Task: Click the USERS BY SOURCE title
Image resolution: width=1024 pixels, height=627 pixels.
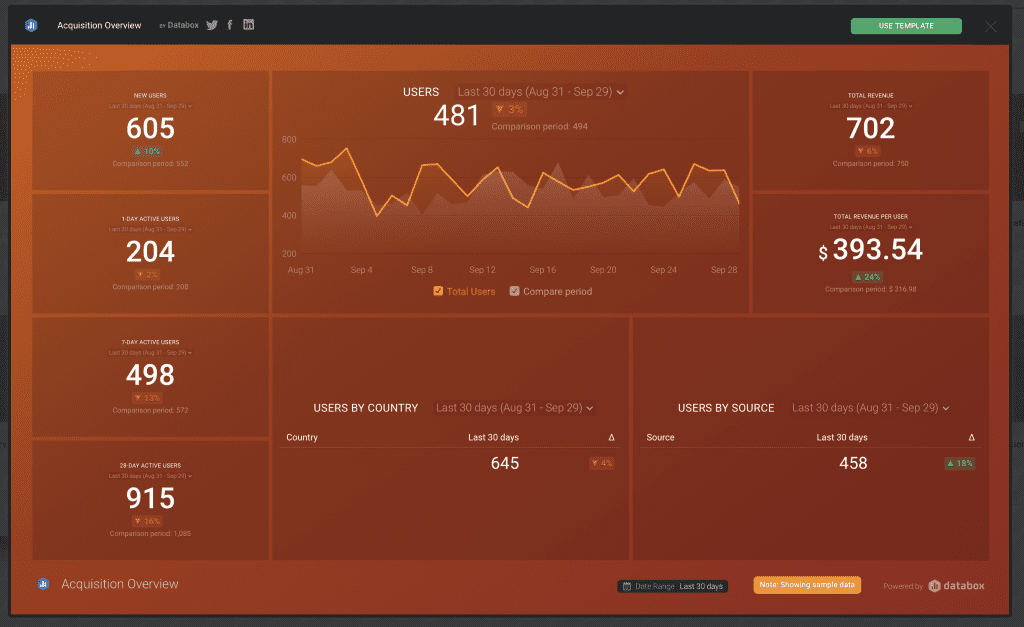Action: click(x=726, y=408)
